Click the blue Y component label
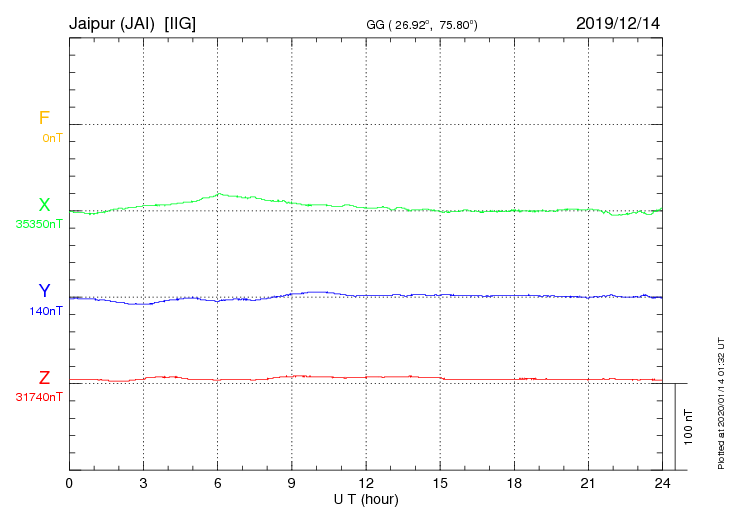The height and width of the screenshot is (520, 730). tap(44, 291)
